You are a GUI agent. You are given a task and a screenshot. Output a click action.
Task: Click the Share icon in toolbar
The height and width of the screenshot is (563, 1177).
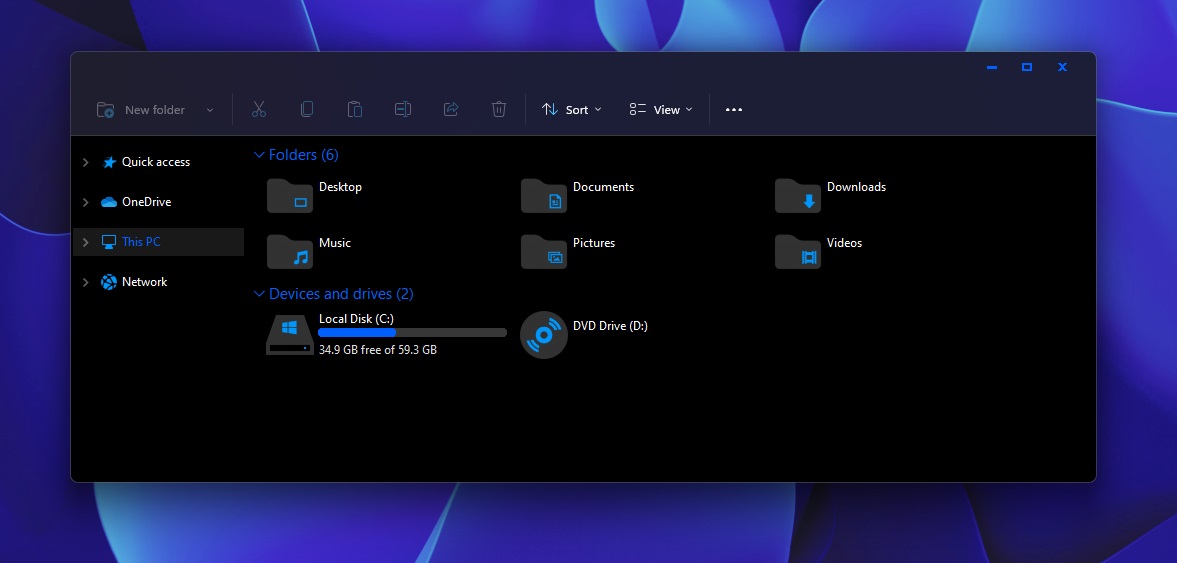[451, 110]
